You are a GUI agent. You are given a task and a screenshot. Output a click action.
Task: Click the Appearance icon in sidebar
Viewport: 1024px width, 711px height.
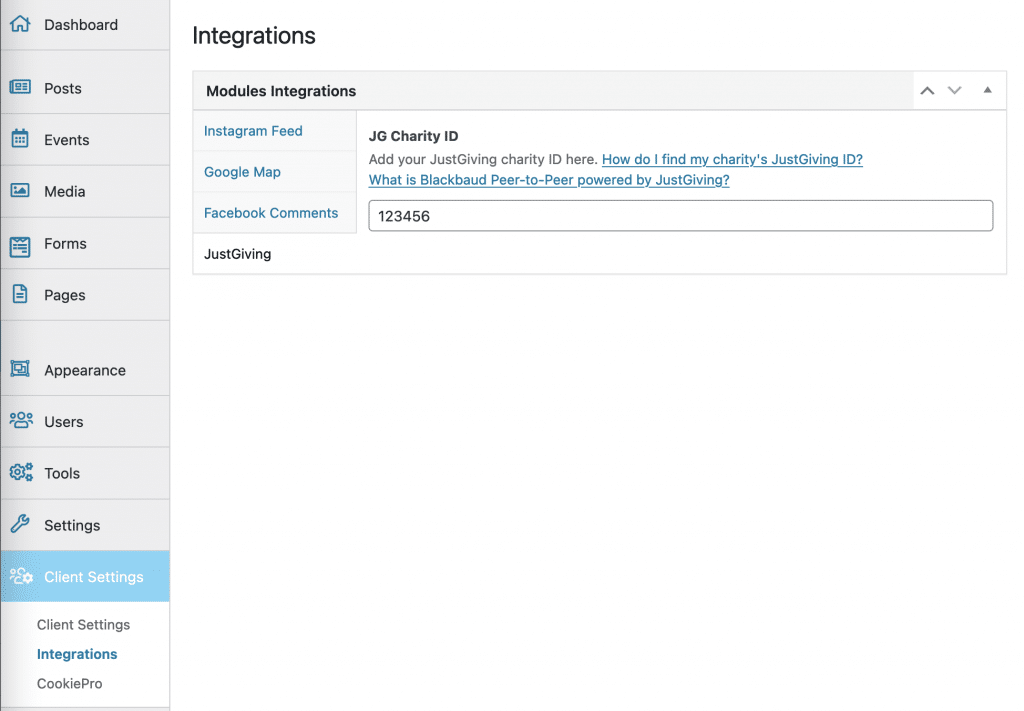tap(20, 369)
